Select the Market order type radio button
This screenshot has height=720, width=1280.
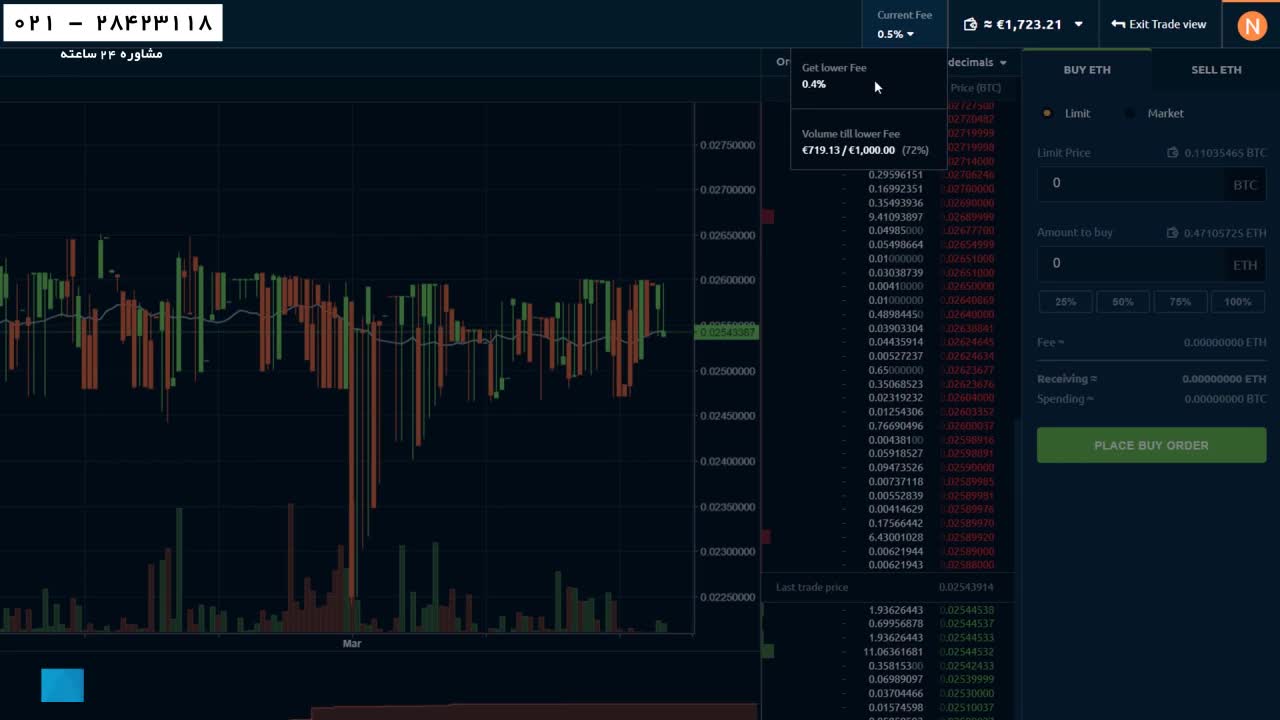tap(1130, 113)
